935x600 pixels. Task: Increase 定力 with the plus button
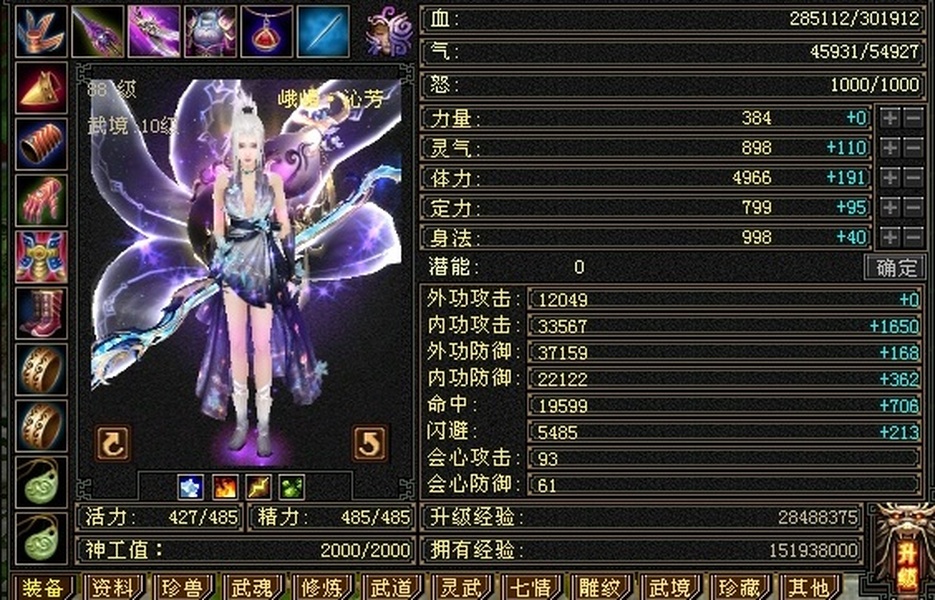click(x=890, y=208)
